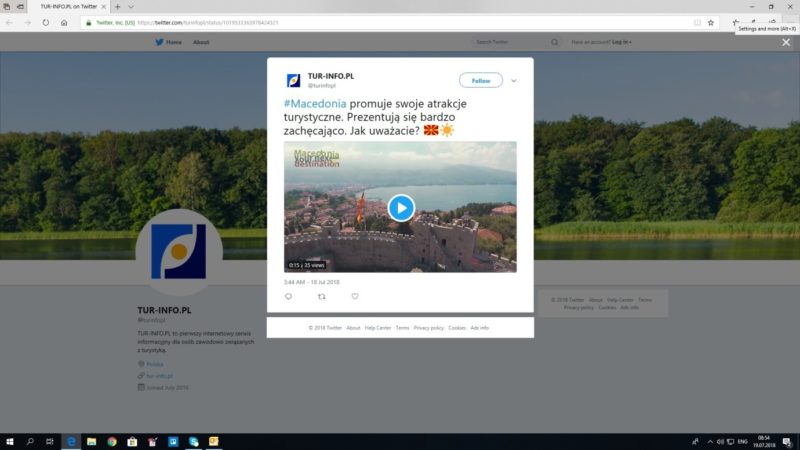The image size is (800, 450).
Task: Select the TUR-INFO.PL on Twitter tab
Action: tap(68, 7)
